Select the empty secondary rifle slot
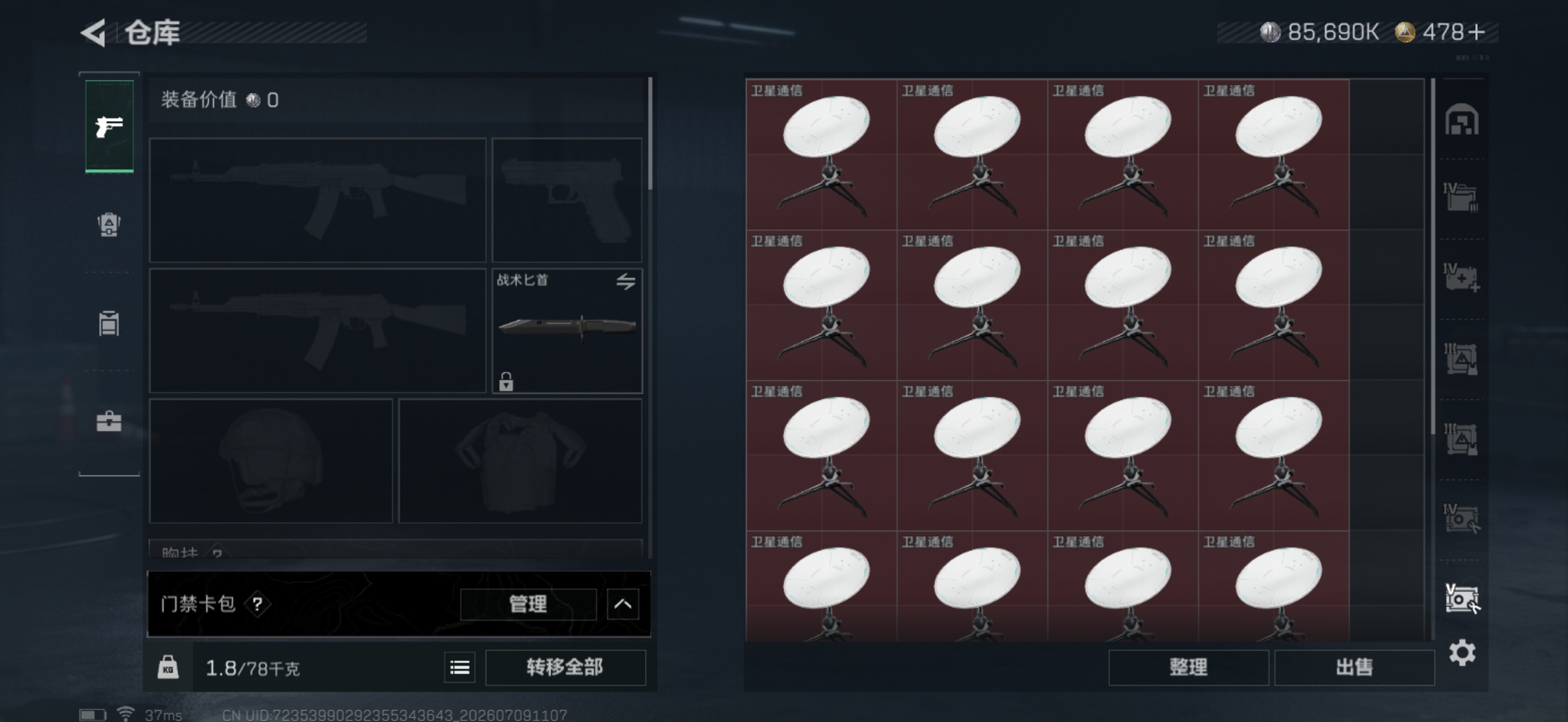This screenshot has height=722, width=1568. click(x=318, y=330)
